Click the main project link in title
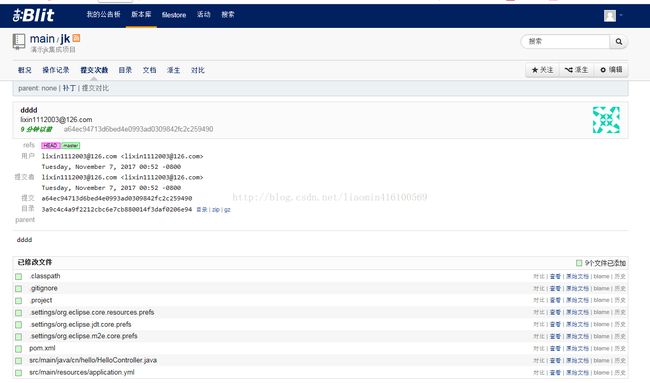This screenshot has height=383, width=650. 42,39
